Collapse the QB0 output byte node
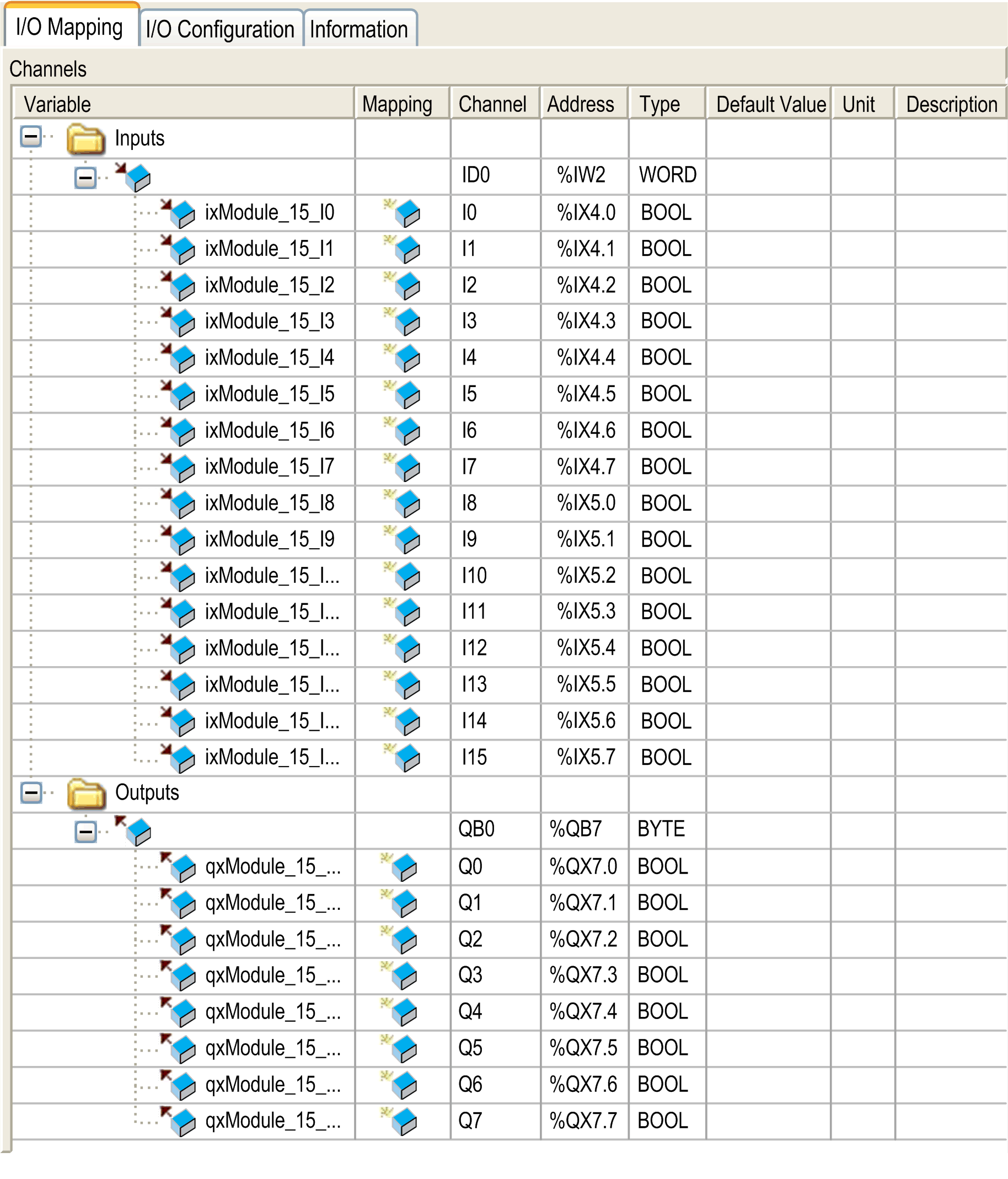 click(x=85, y=832)
